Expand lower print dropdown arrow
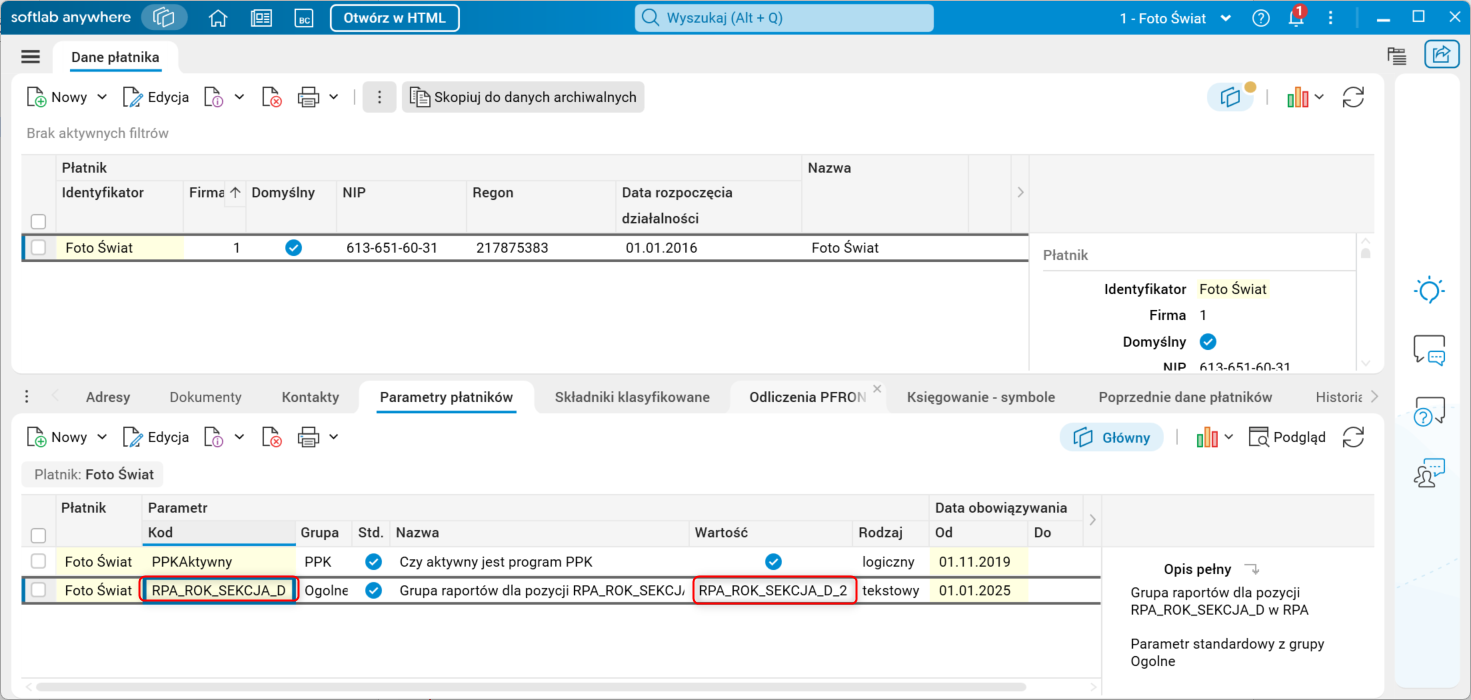Viewport: 1471px width, 700px height. 334,437
